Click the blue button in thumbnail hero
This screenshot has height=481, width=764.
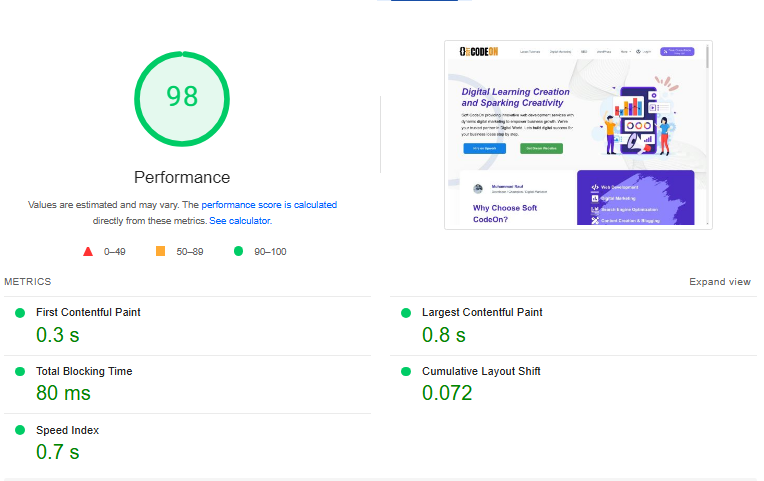[x=484, y=149]
